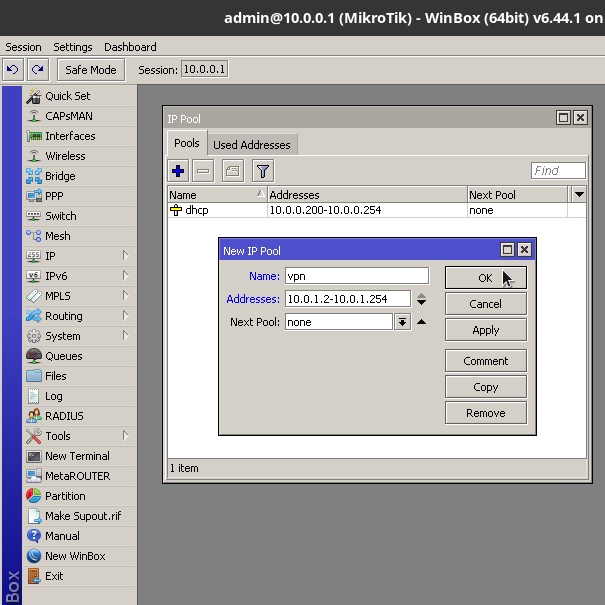Viewport: 605px width, 605px height.
Task: Open the Interfaces menu item
Action: click(80, 136)
